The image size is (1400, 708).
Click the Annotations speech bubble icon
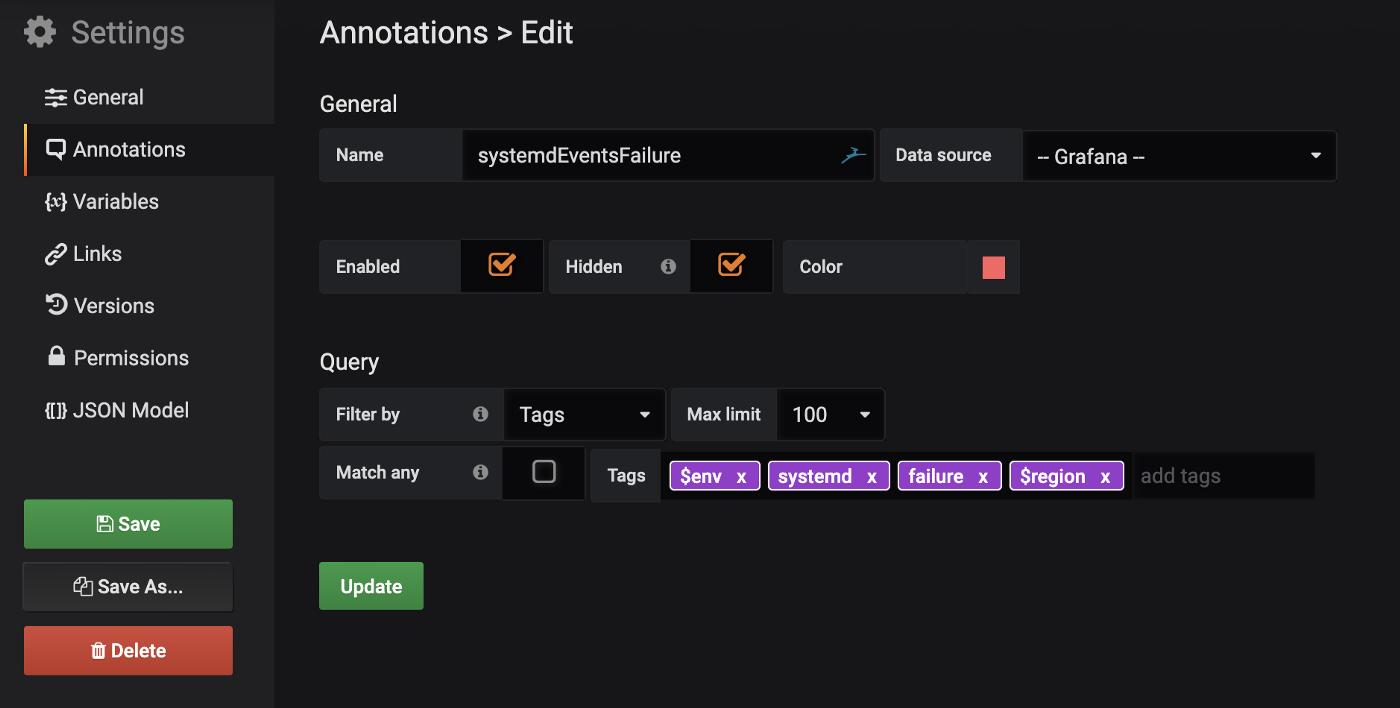tap(55, 149)
